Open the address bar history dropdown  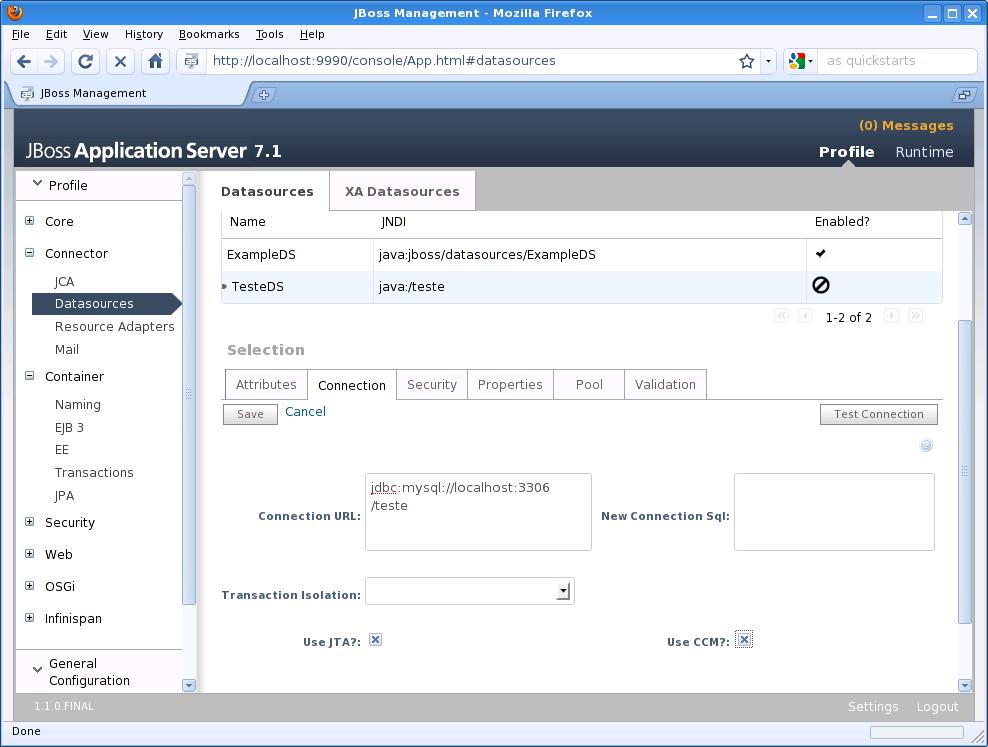[x=768, y=61]
